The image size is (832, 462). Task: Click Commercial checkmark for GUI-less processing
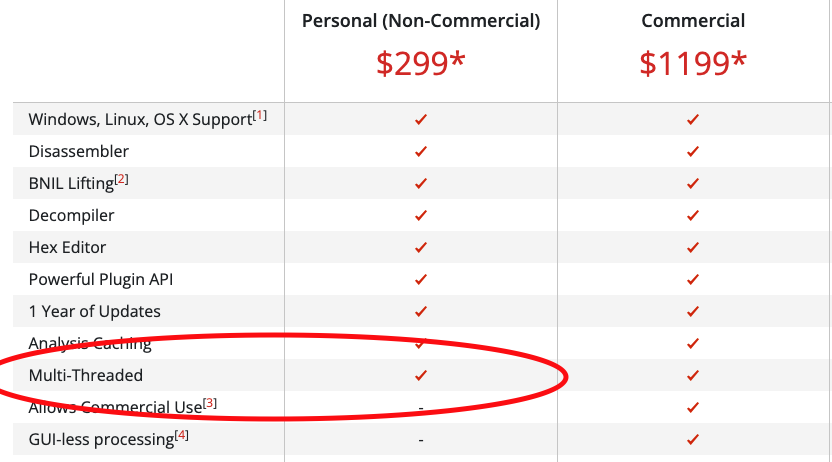692,439
